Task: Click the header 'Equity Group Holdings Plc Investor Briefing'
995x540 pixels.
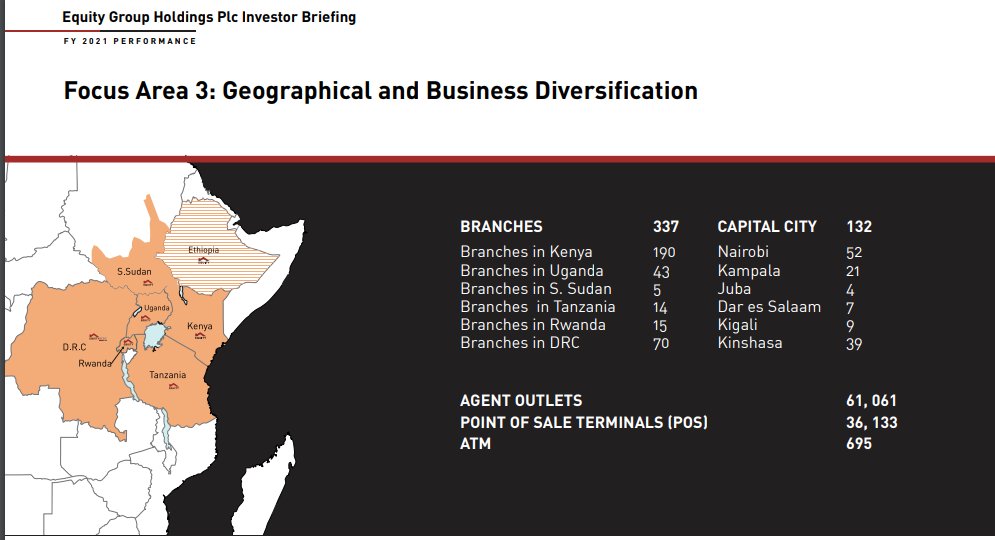Action: tap(209, 17)
